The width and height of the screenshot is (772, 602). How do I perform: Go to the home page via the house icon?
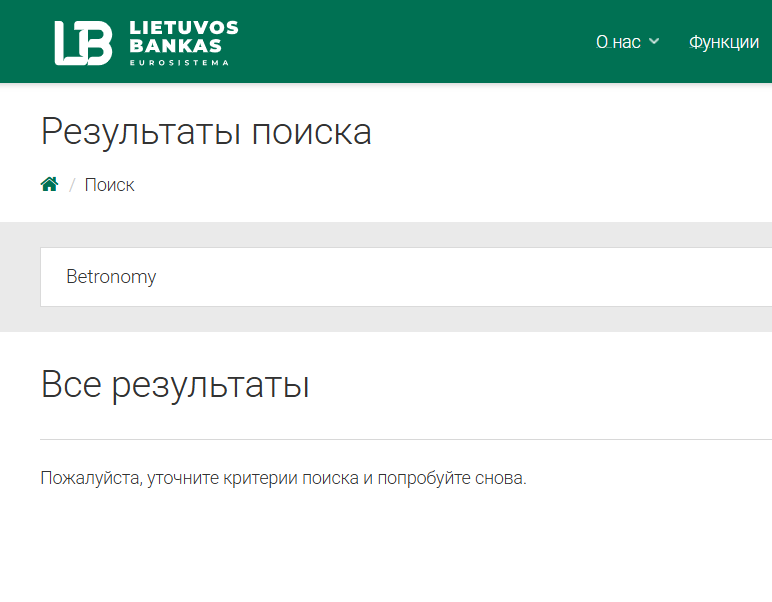[x=49, y=184]
